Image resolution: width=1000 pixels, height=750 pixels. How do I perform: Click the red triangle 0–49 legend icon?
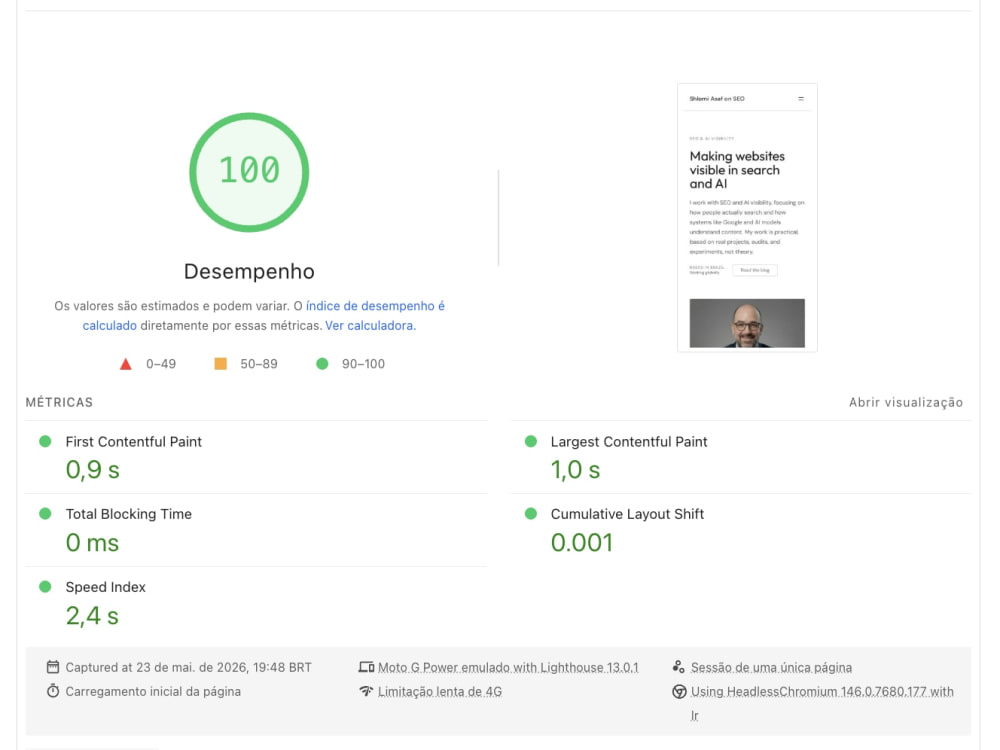point(126,364)
